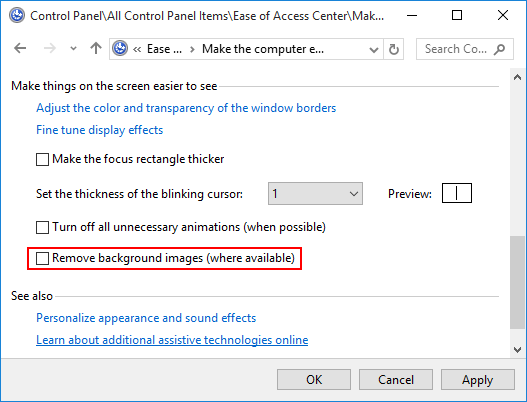527x402 pixels.
Task: Click the vertical scrollbar thumb
Action: click(x=517, y=282)
